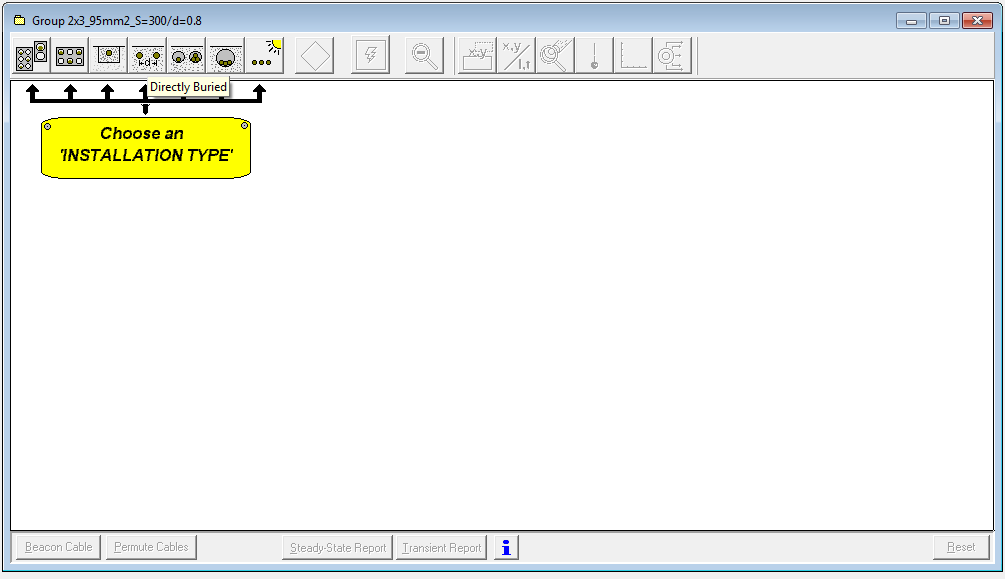
Task: Choose the six-duct duct bank installation type
Action: click(x=70, y=56)
